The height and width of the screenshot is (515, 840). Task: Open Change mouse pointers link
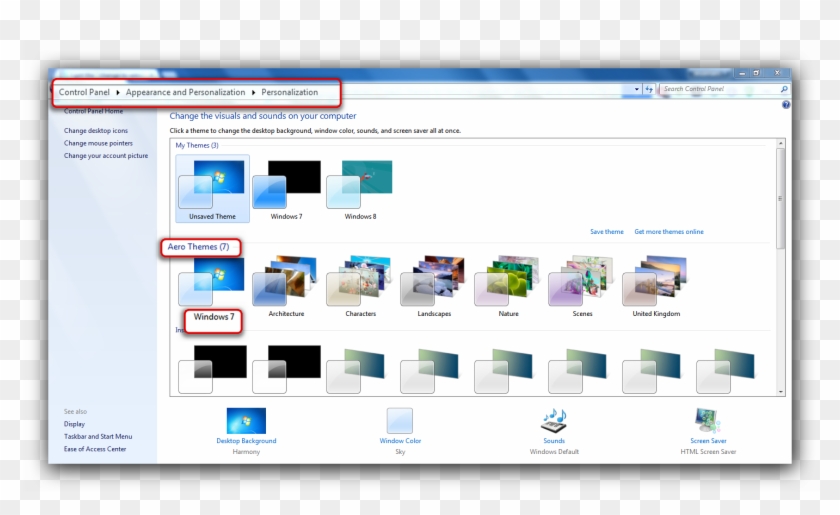(98, 143)
